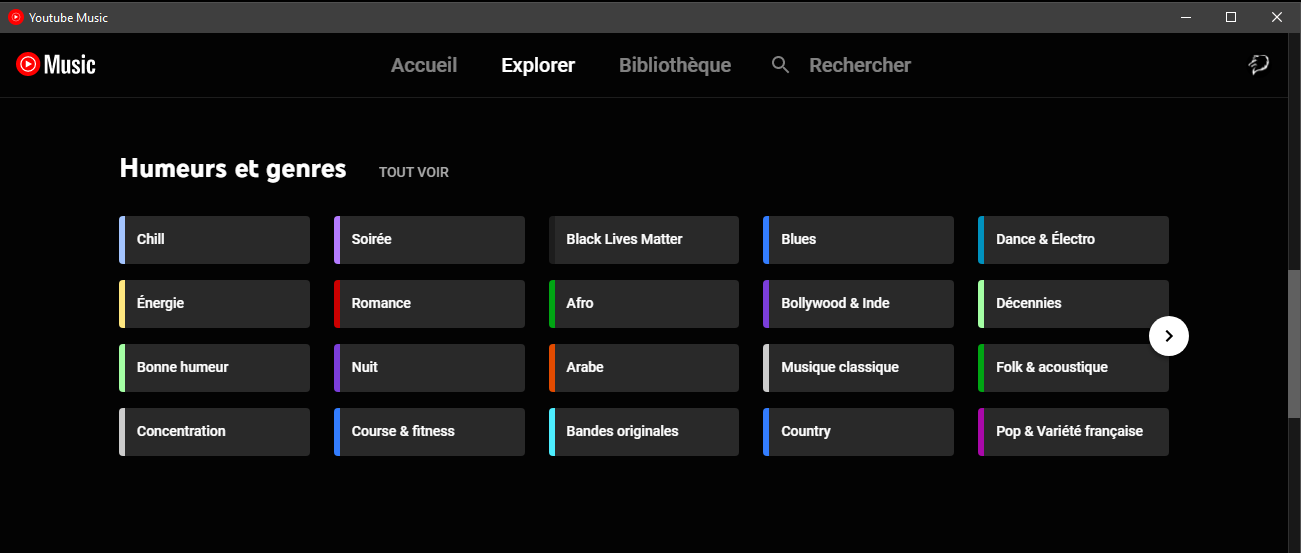The height and width of the screenshot is (553, 1301).
Task: Open the account avatar icon
Action: click(x=1259, y=65)
